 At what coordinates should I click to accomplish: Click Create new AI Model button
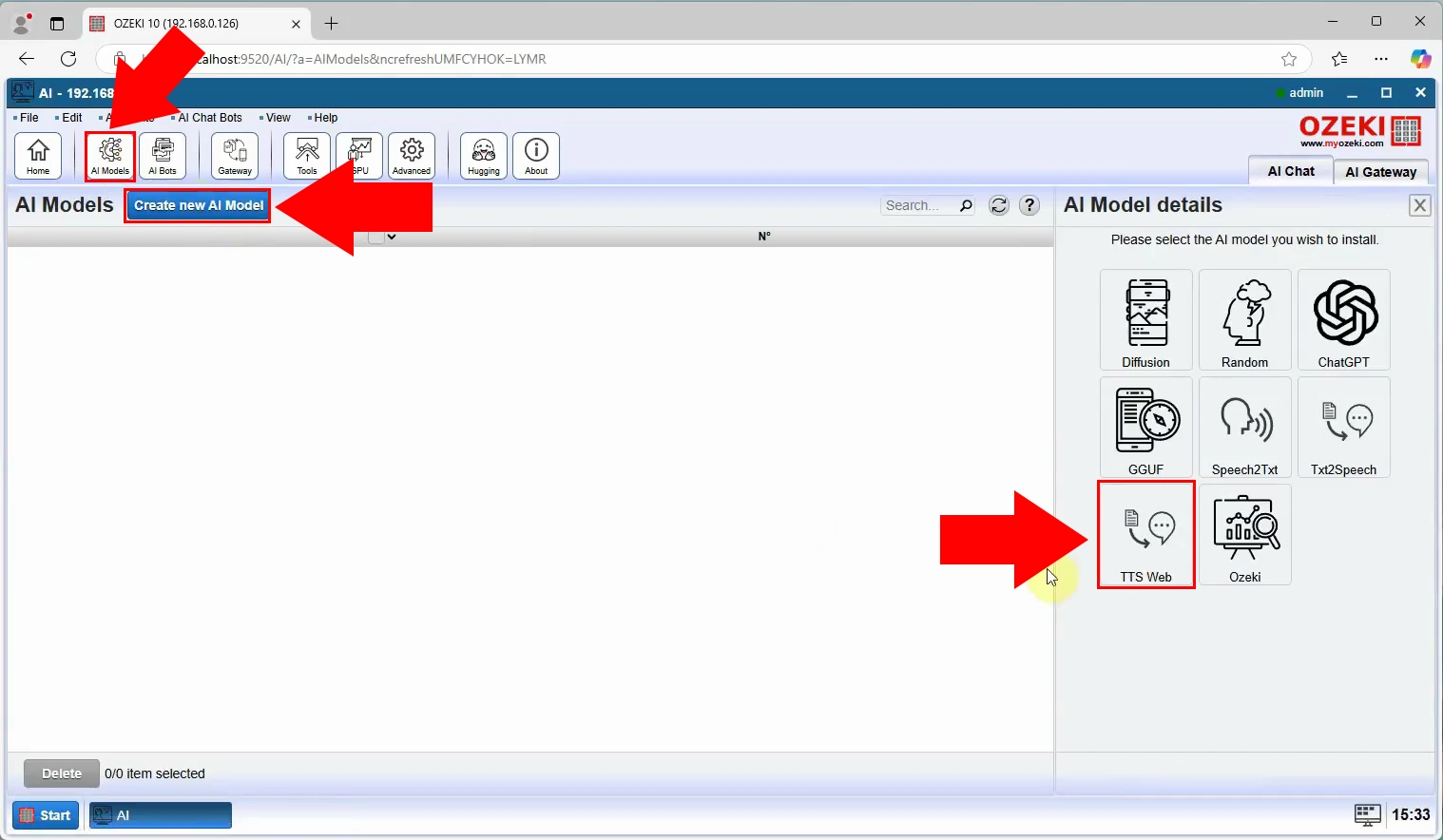(x=199, y=205)
